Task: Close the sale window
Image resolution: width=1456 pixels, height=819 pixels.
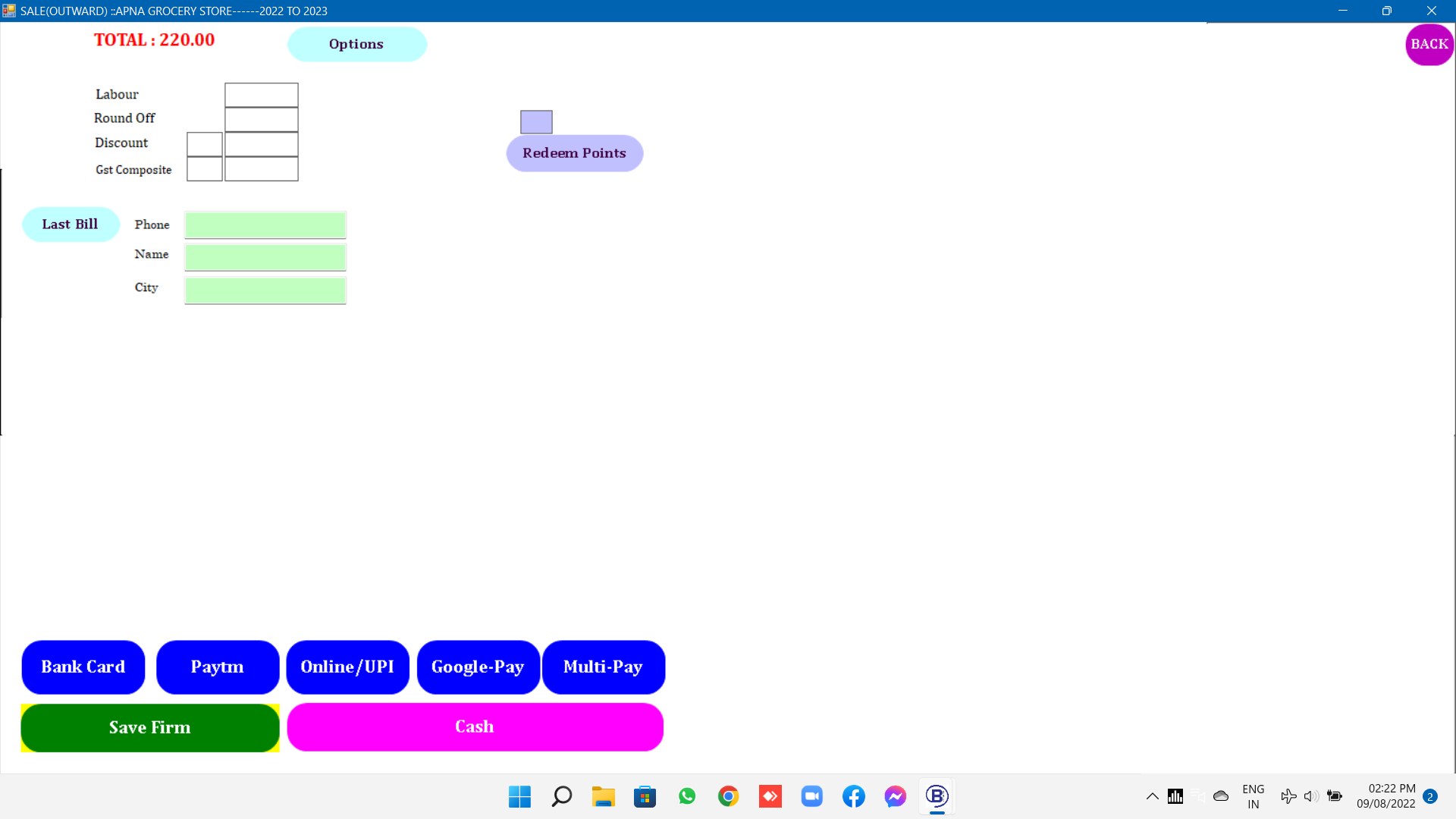Action: tap(1432, 11)
